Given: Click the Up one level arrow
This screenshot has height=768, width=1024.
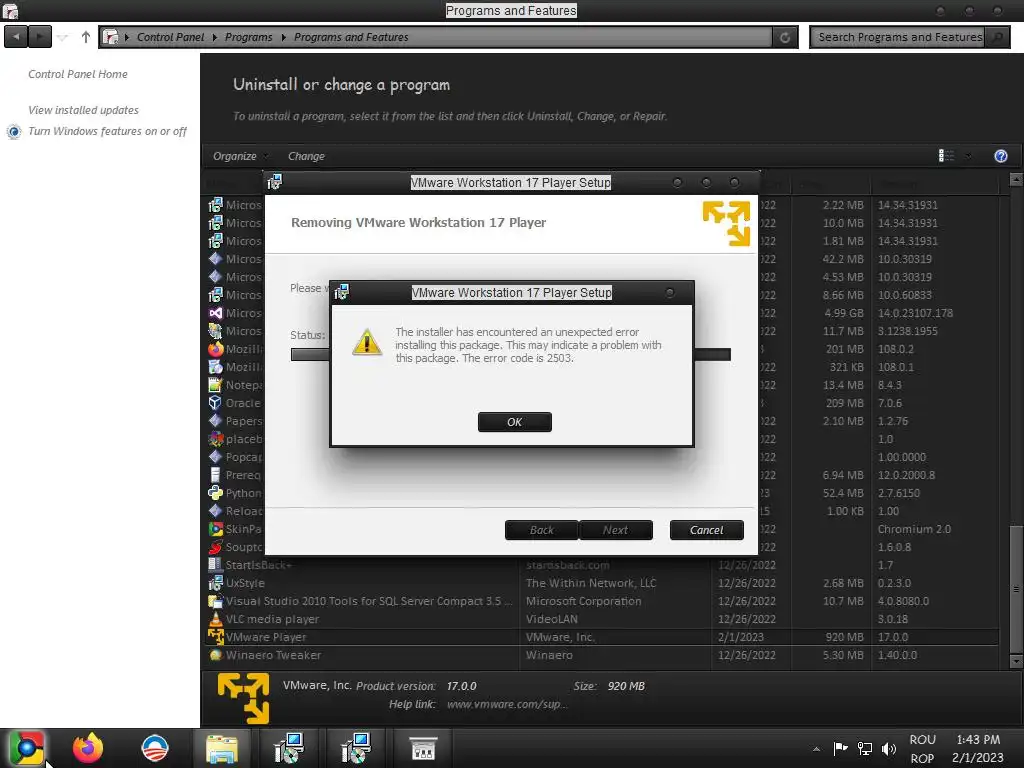Looking at the screenshot, I should click(86, 37).
